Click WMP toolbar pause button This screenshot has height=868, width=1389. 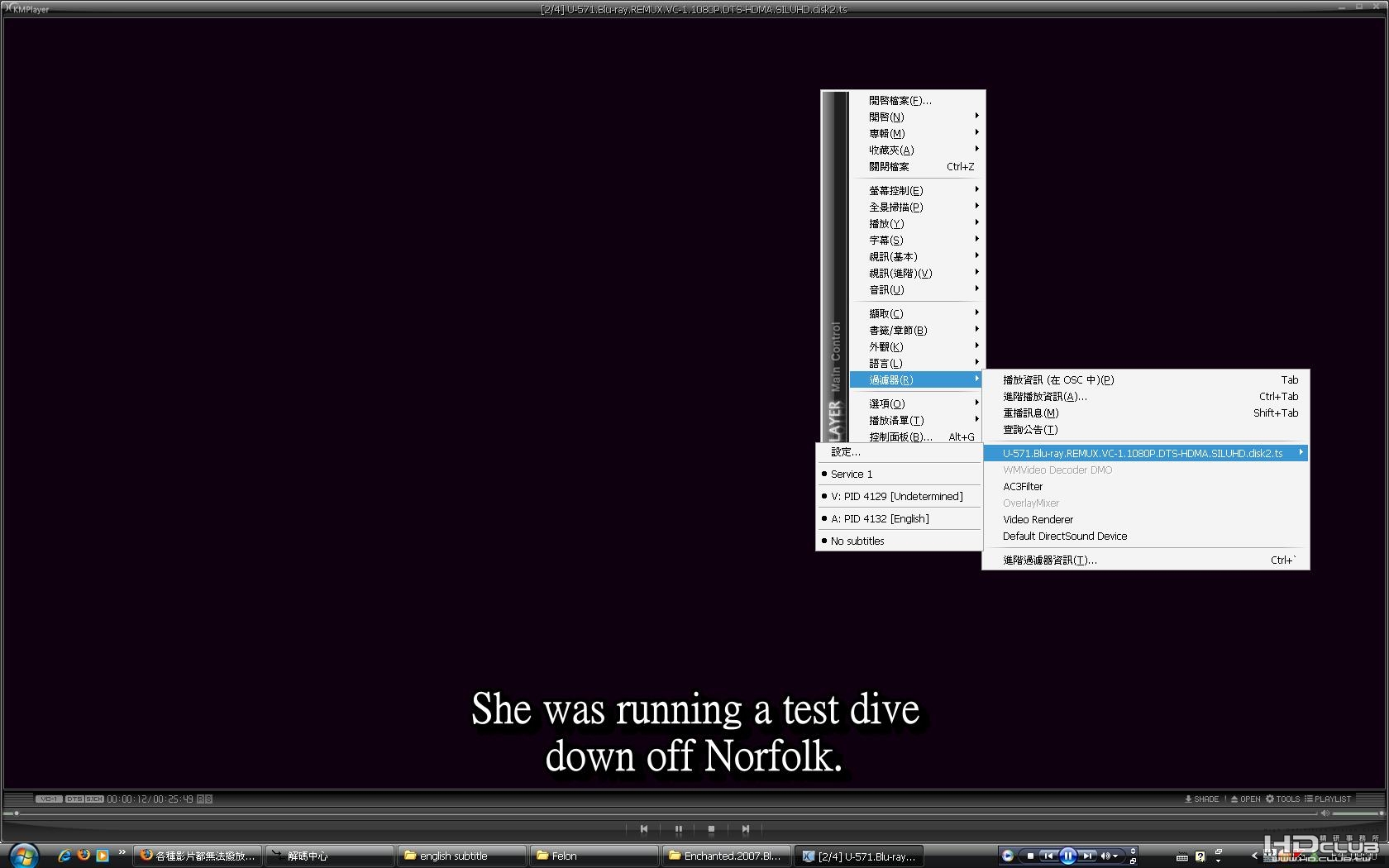click(1067, 856)
